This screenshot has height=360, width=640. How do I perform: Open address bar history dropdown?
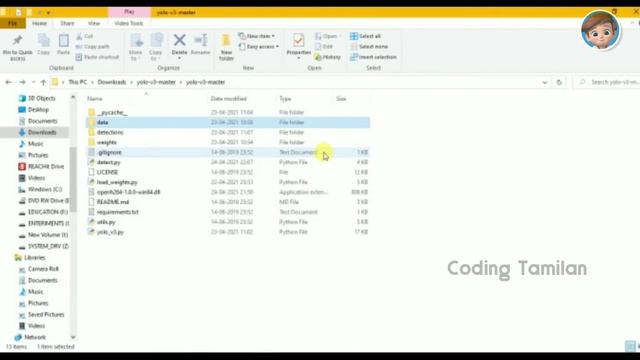[x=544, y=82]
